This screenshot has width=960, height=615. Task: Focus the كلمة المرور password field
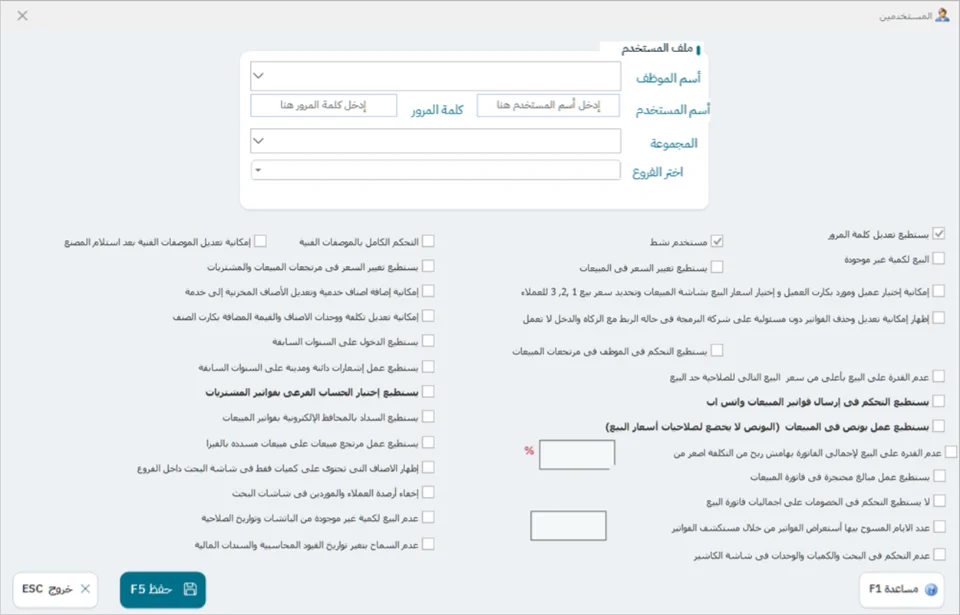pos(324,105)
